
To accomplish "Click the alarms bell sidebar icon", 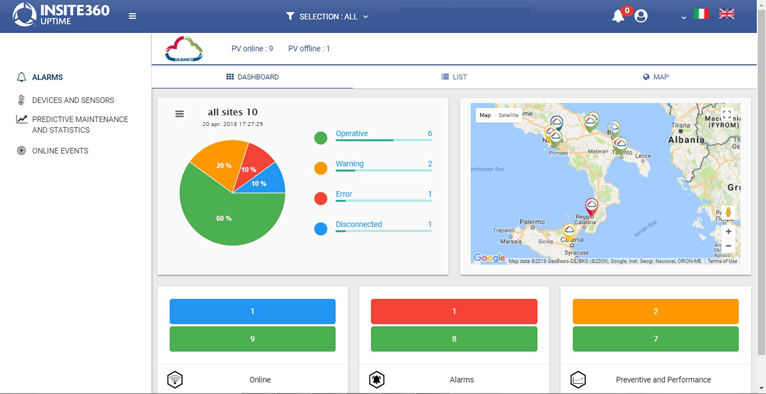I will (x=21, y=77).
